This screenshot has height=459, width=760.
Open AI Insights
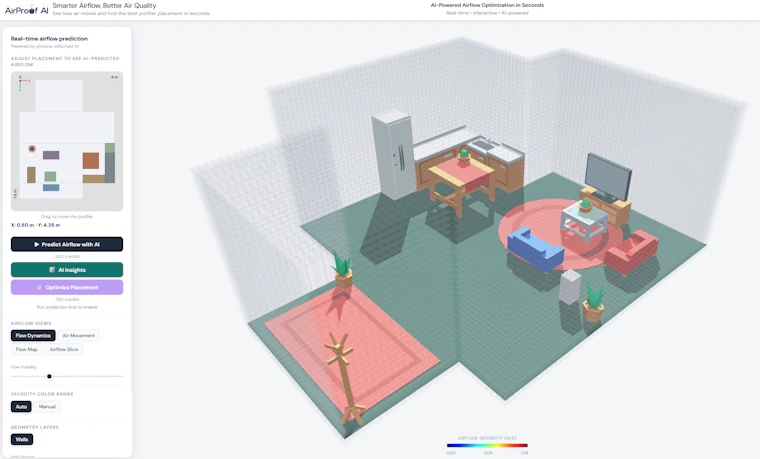point(67,270)
